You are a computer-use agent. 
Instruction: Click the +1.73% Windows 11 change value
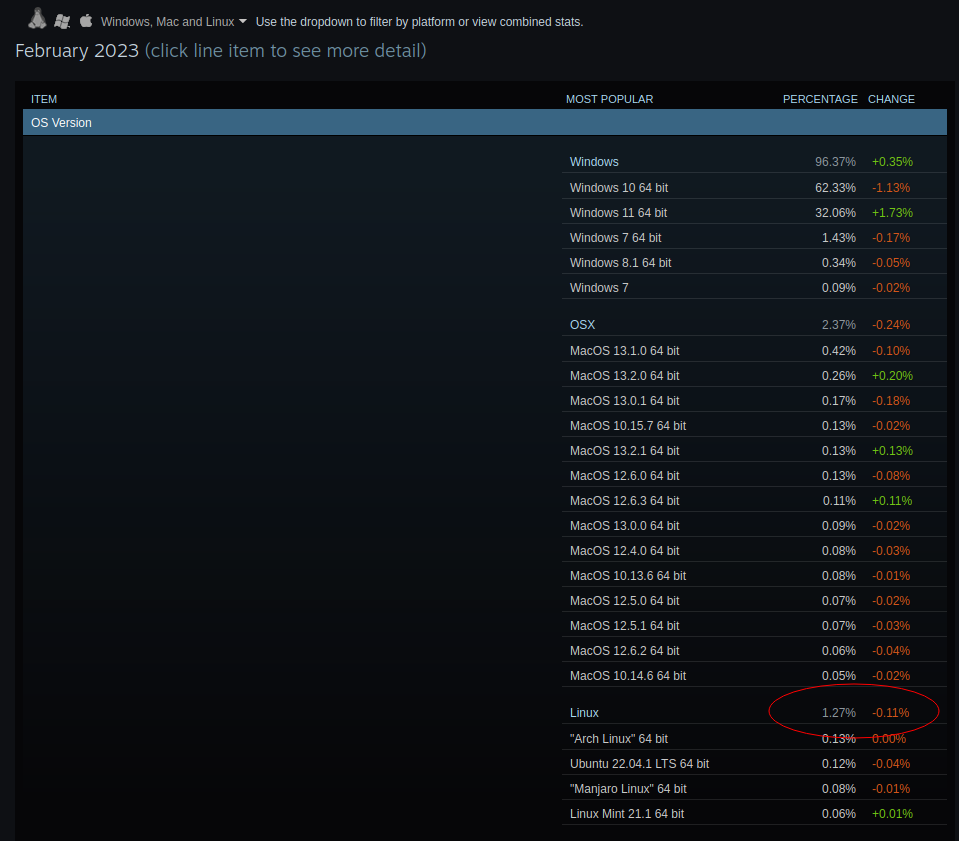tap(892, 212)
